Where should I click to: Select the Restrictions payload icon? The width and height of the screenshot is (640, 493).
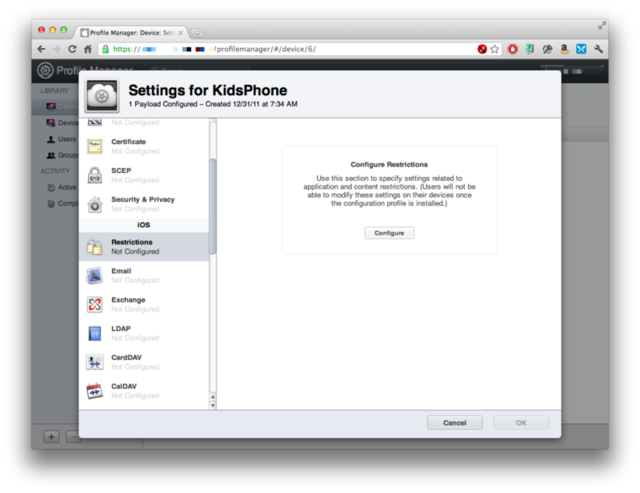click(95, 247)
